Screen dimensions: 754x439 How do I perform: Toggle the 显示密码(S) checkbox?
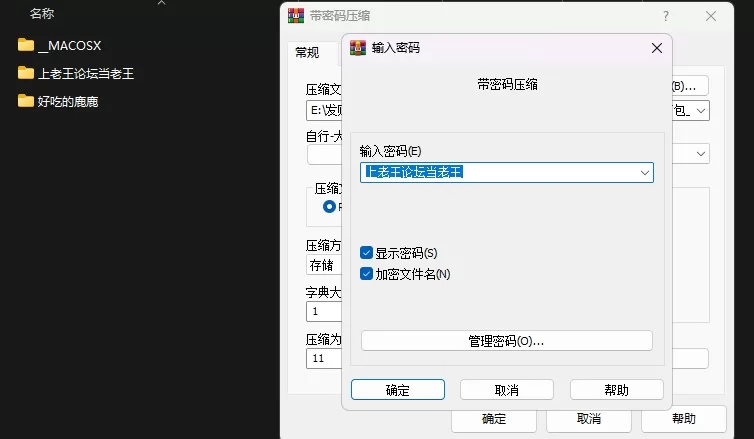[366, 253]
